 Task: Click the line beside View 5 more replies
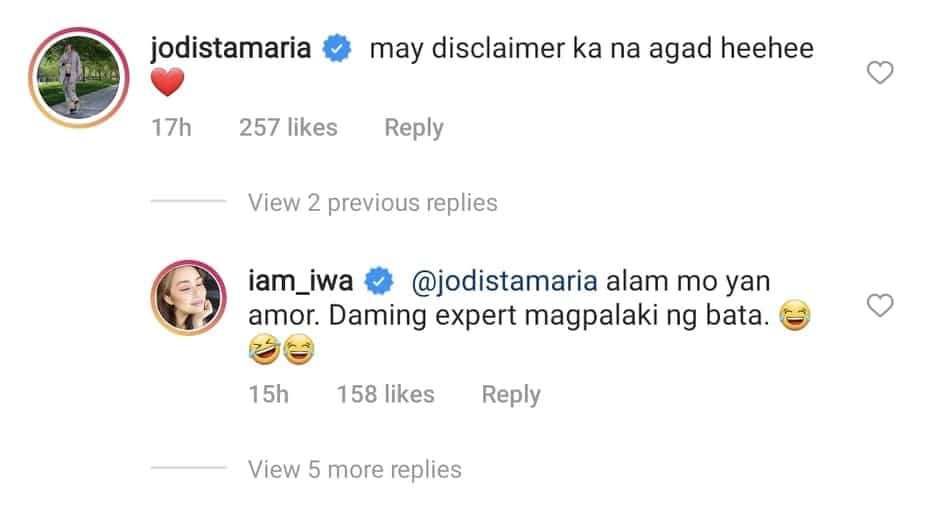pyautogui.click(x=188, y=468)
